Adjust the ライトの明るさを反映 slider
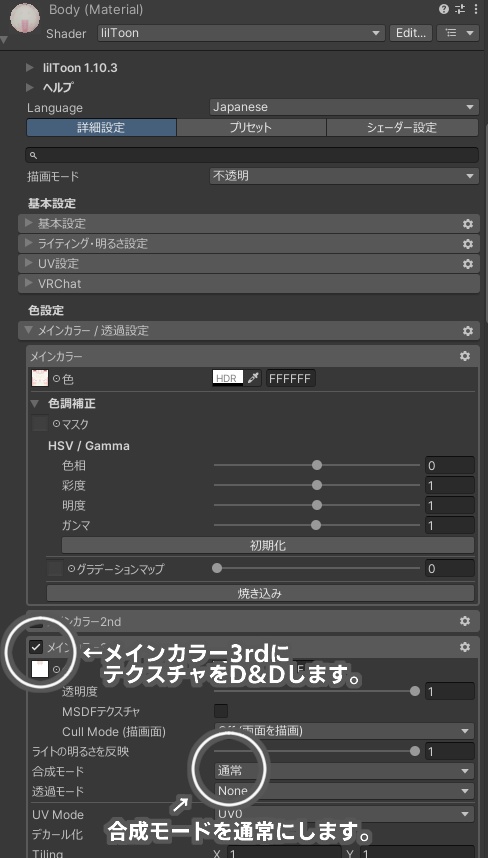Screen dimensions: 488x858 click(x=317, y=751)
